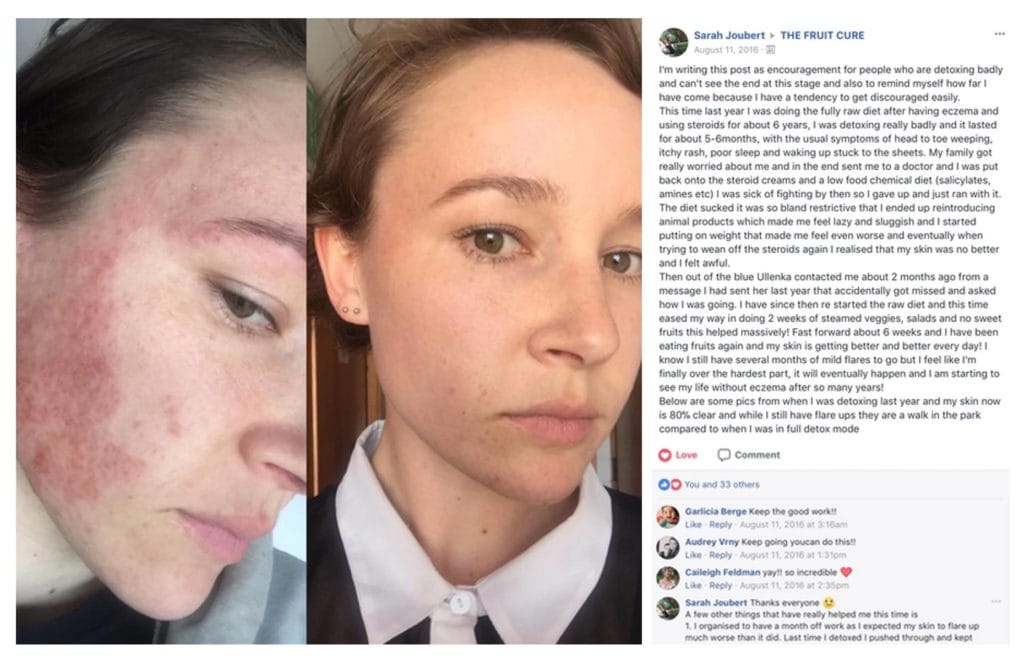Open Sarah Joubert name link in header
The width and height of the screenshot is (1024, 661).
[x=729, y=35]
